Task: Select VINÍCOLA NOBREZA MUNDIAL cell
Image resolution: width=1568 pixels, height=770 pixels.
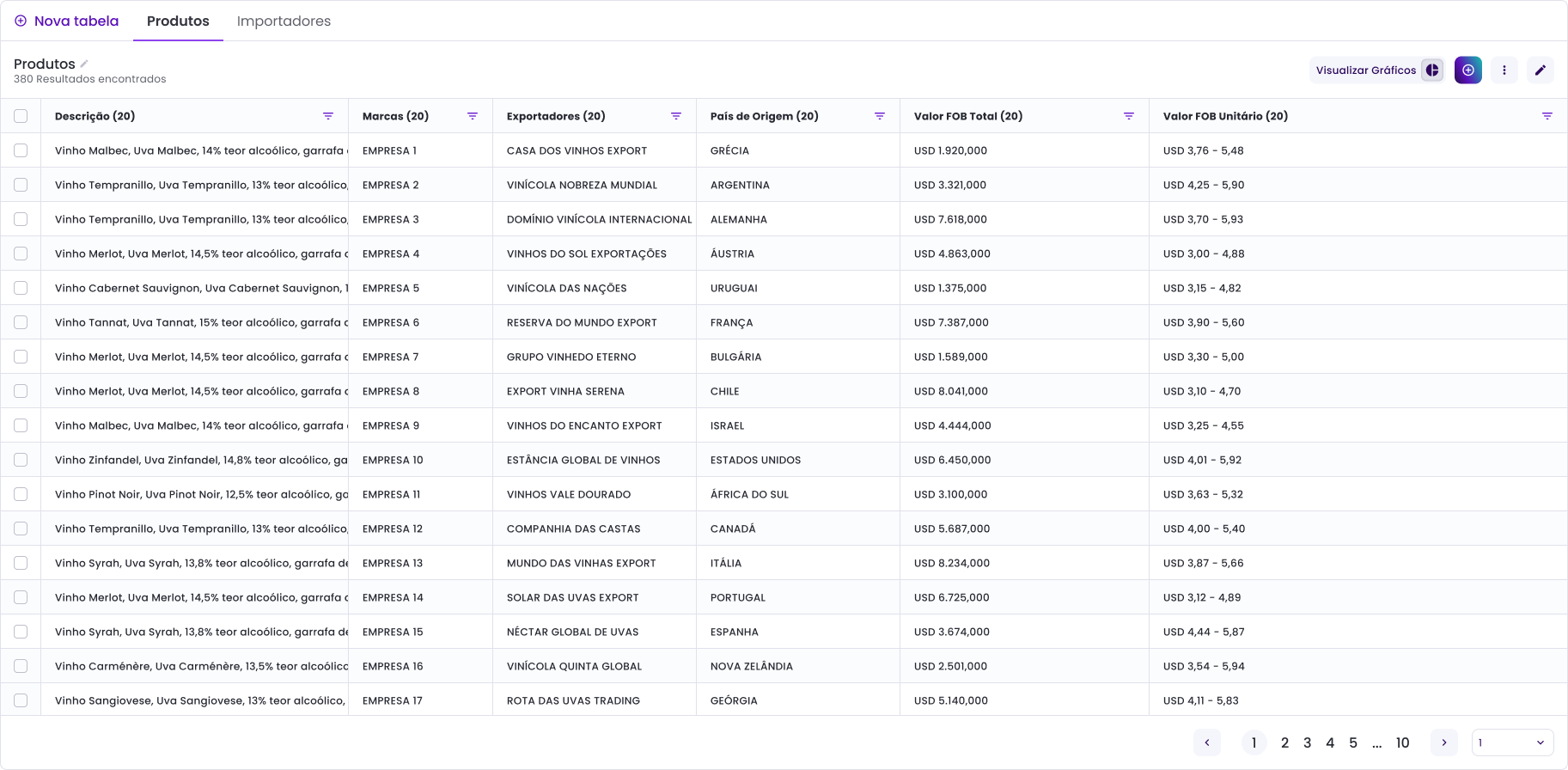Action: pyautogui.click(x=595, y=185)
